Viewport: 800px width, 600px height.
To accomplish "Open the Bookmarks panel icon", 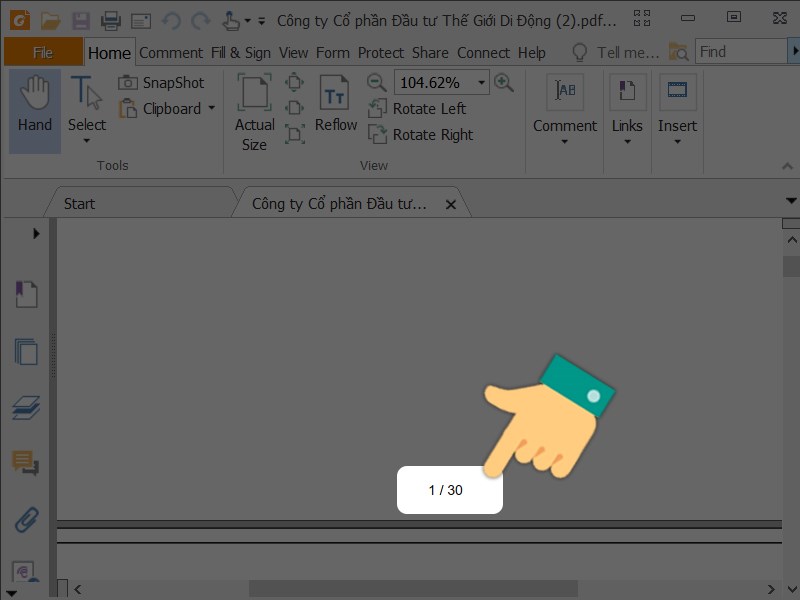I will 26,294.
